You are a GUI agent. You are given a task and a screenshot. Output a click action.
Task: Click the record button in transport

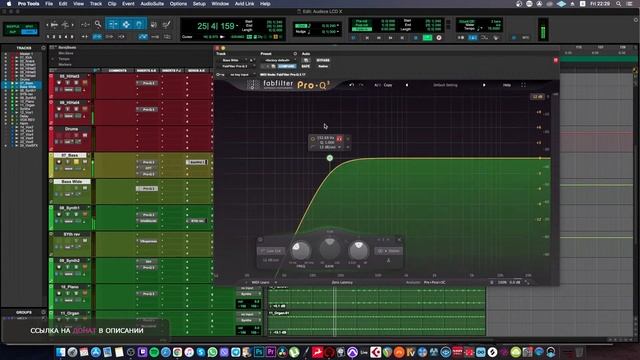(439, 38)
